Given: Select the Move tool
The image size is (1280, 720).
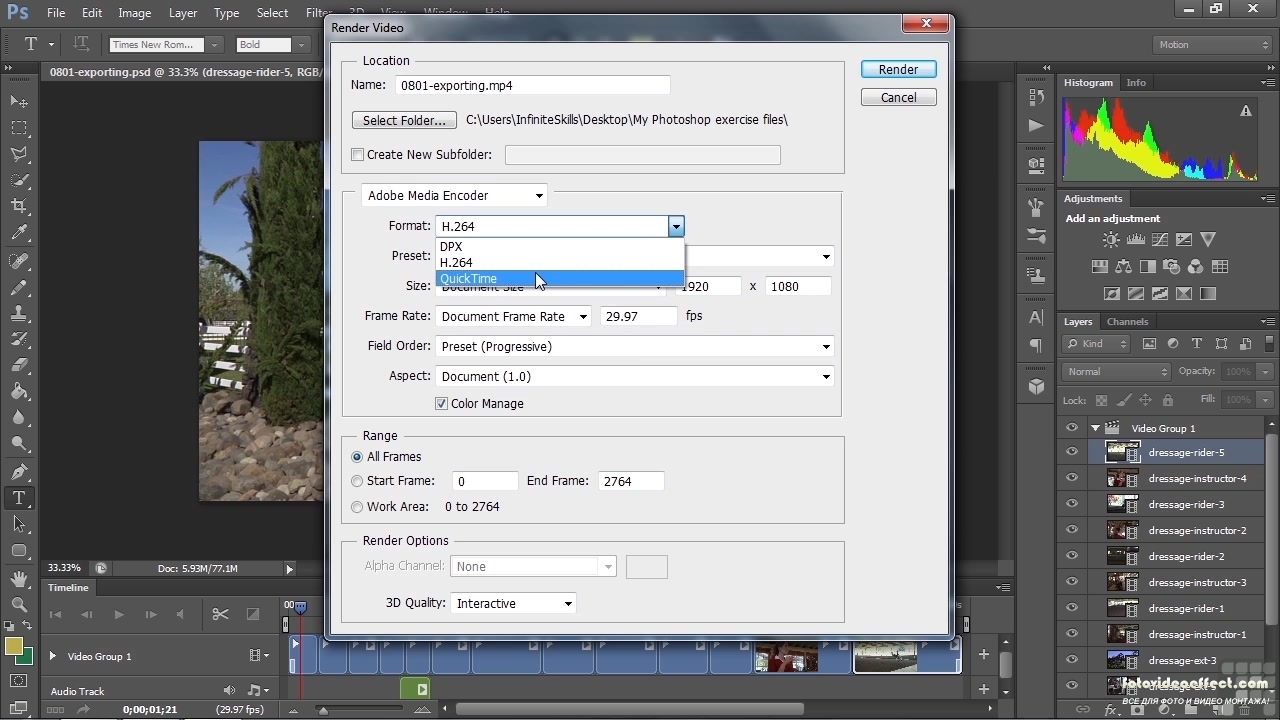Looking at the screenshot, I should [19, 102].
